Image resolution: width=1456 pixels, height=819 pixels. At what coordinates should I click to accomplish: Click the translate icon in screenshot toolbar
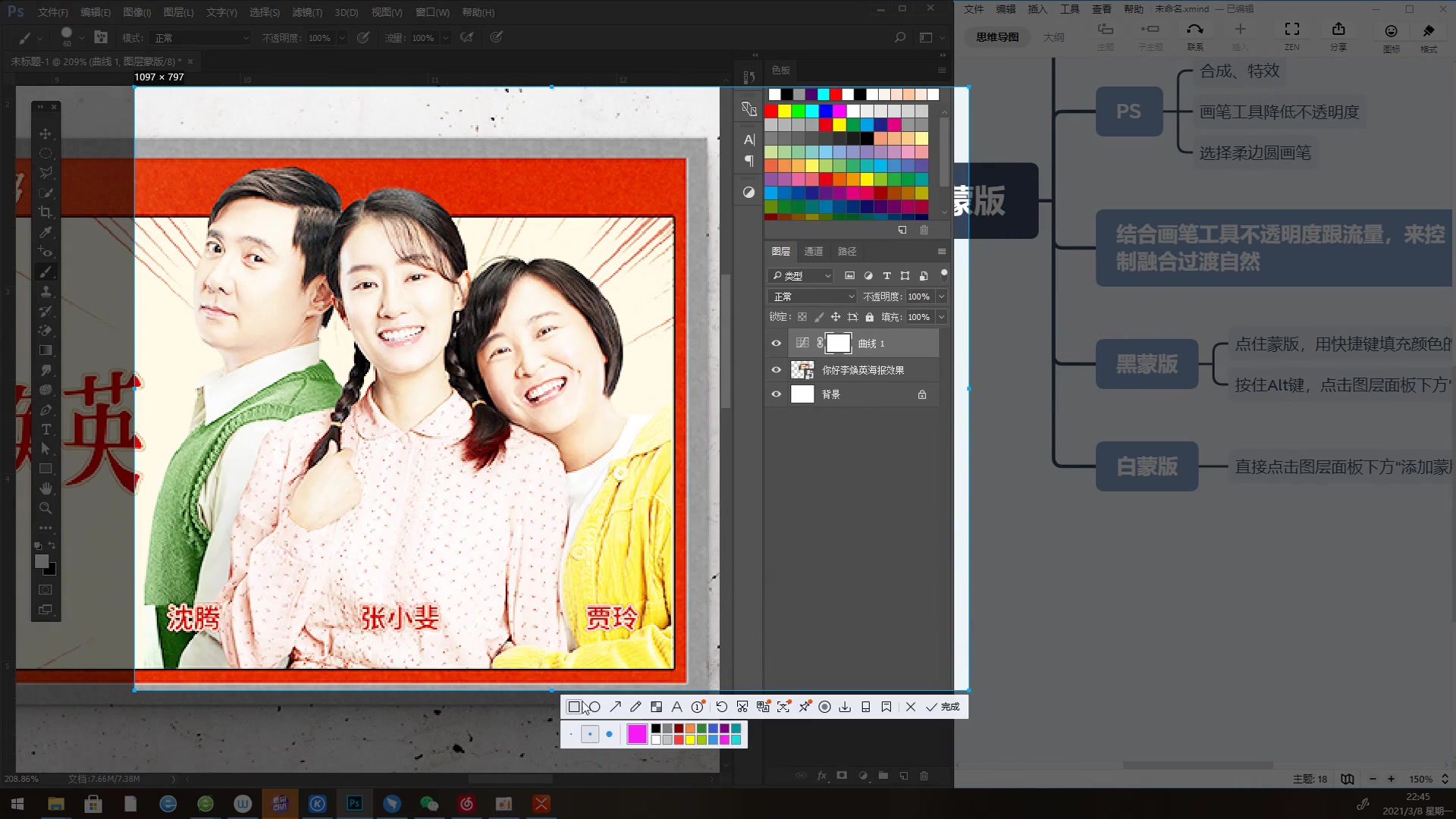tap(763, 707)
